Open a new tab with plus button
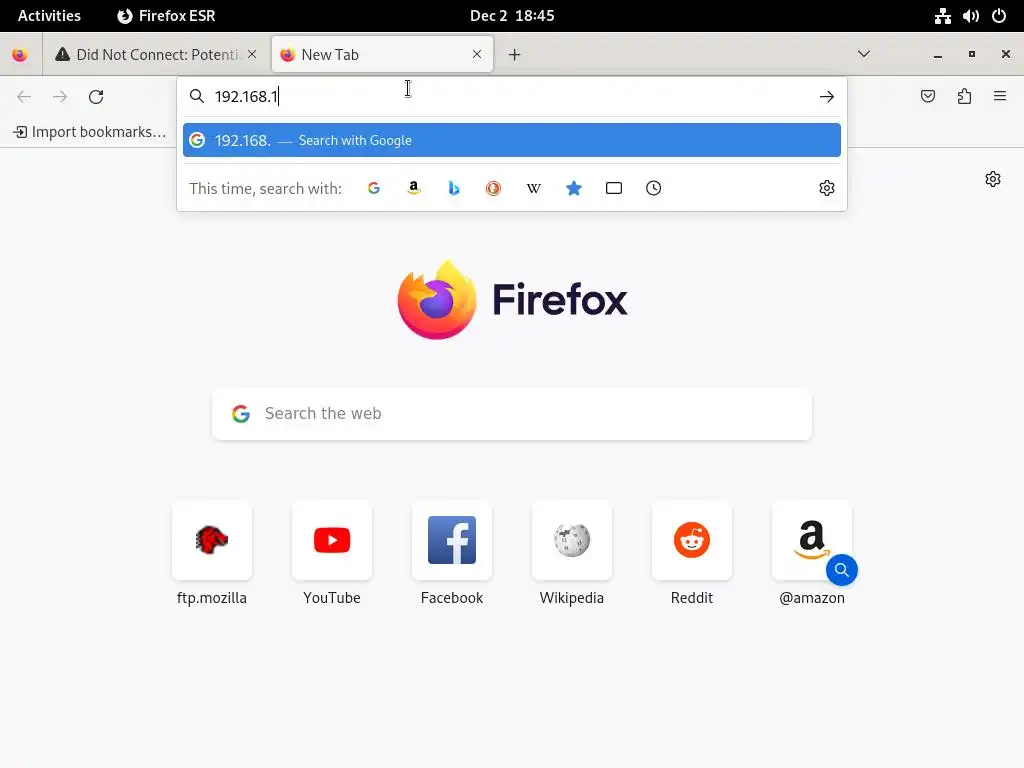This screenshot has width=1024, height=768. [x=515, y=55]
